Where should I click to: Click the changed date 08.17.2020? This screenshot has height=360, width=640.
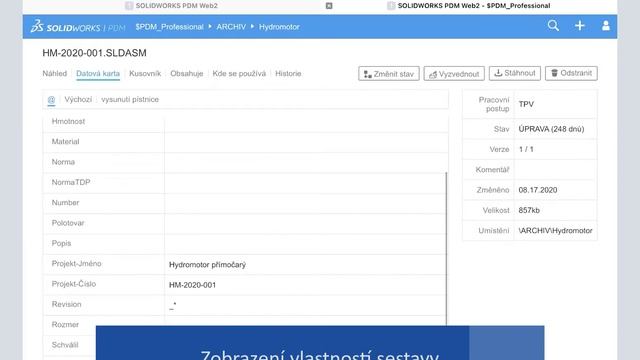tap(538, 190)
